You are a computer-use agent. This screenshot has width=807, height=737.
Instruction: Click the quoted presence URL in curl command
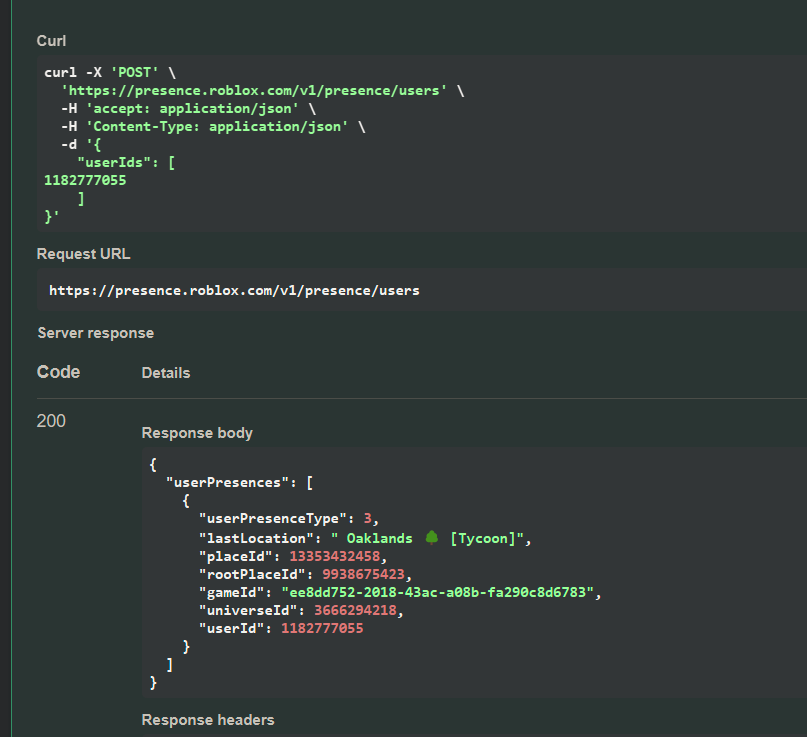[254, 91]
